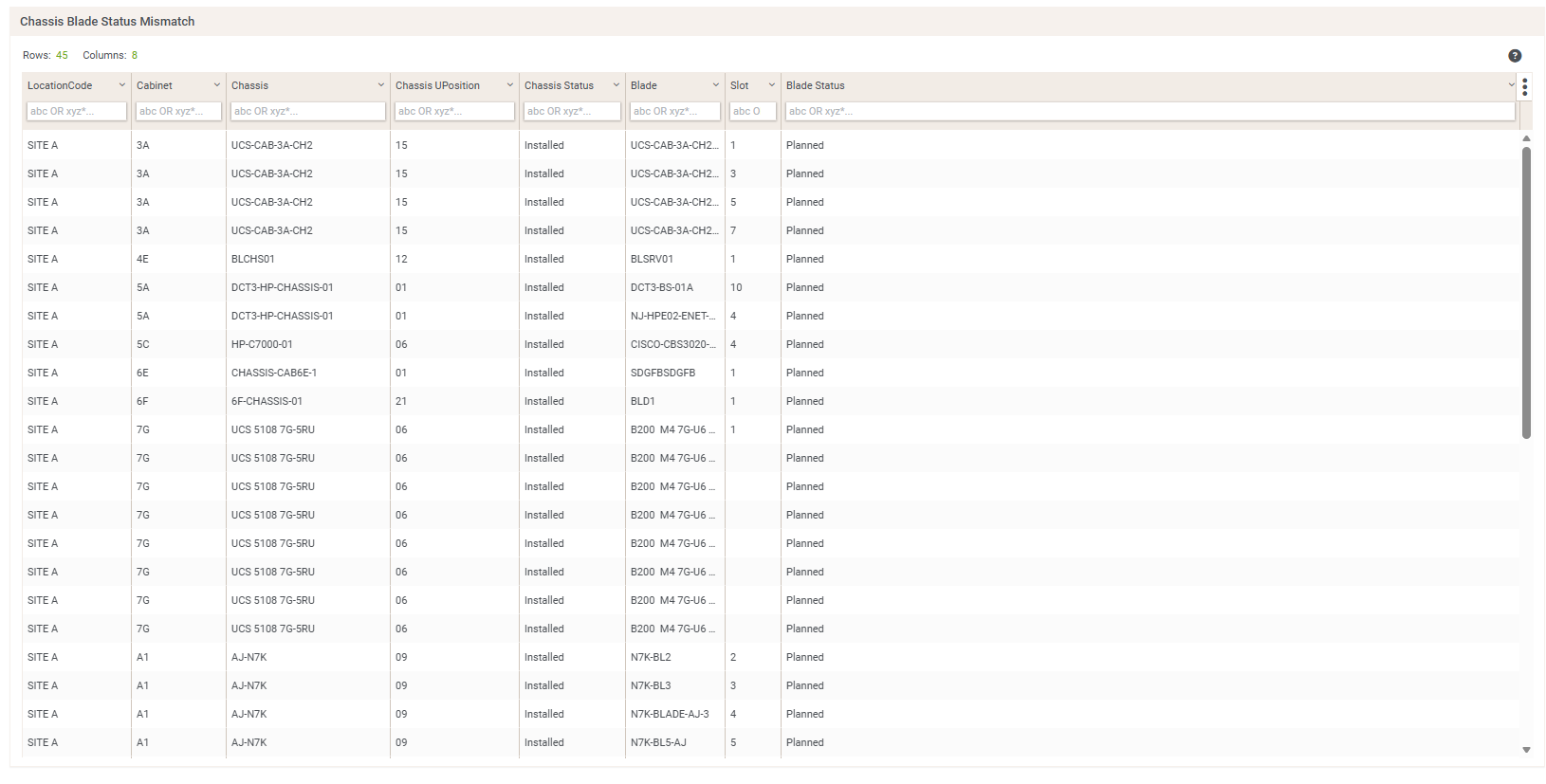1546x784 pixels.
Task: Expand the Blade column header dropdown
Action: coord(716,85)
